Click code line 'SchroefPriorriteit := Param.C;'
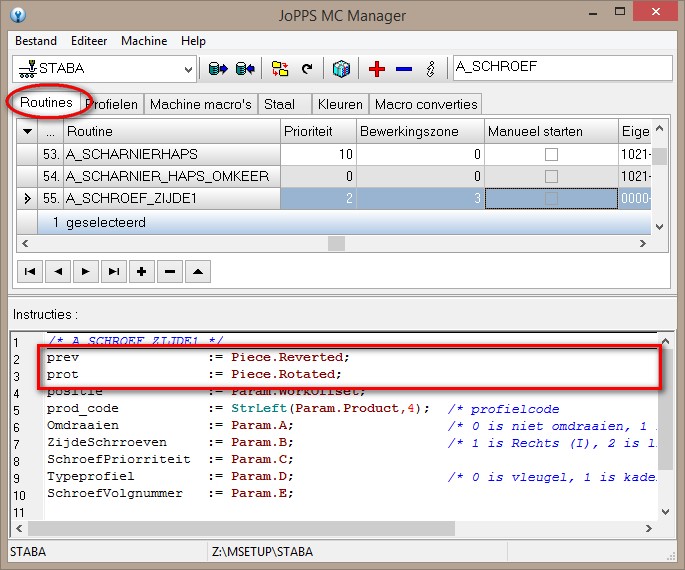 point(170,459)
